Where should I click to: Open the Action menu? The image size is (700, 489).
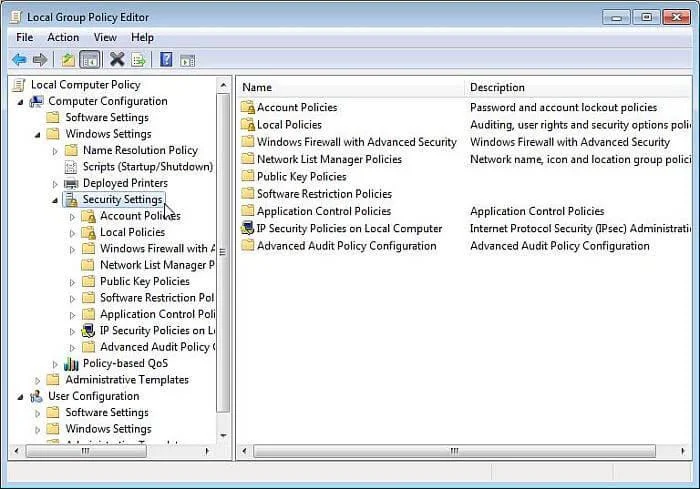[x=63, y=38]
